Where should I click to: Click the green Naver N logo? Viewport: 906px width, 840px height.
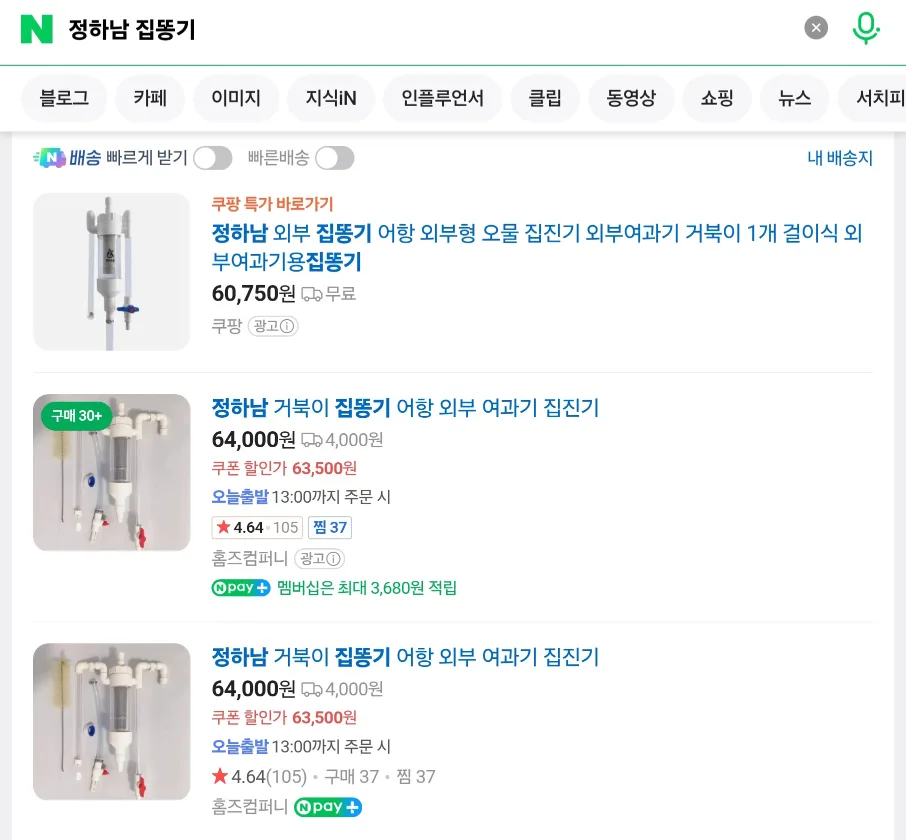(x=36, y=29)
